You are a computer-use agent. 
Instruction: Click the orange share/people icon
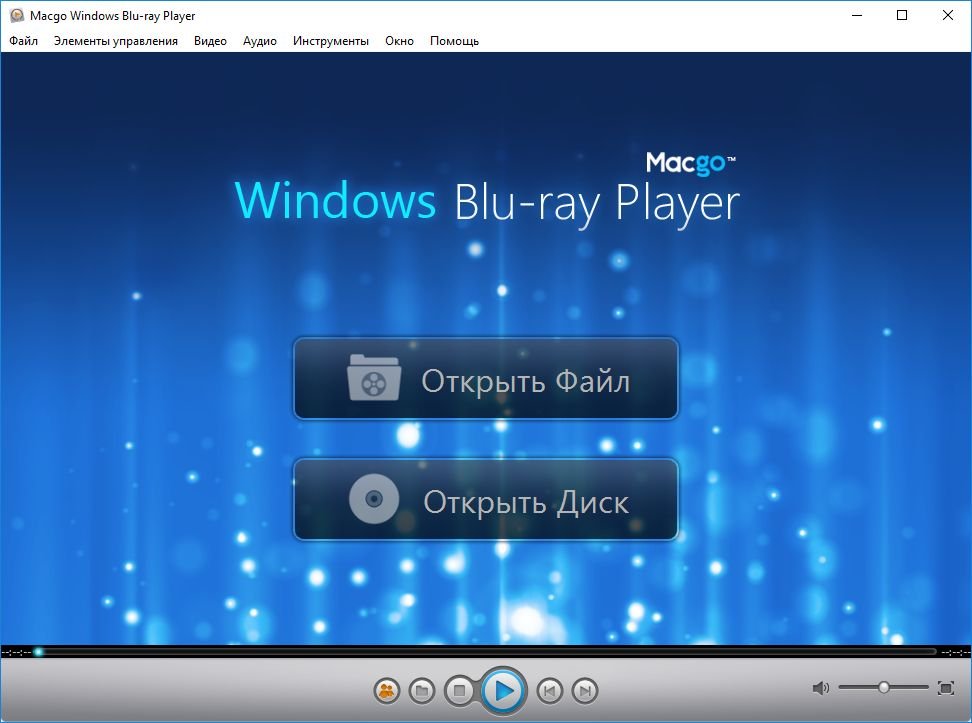tap(386, 690)
